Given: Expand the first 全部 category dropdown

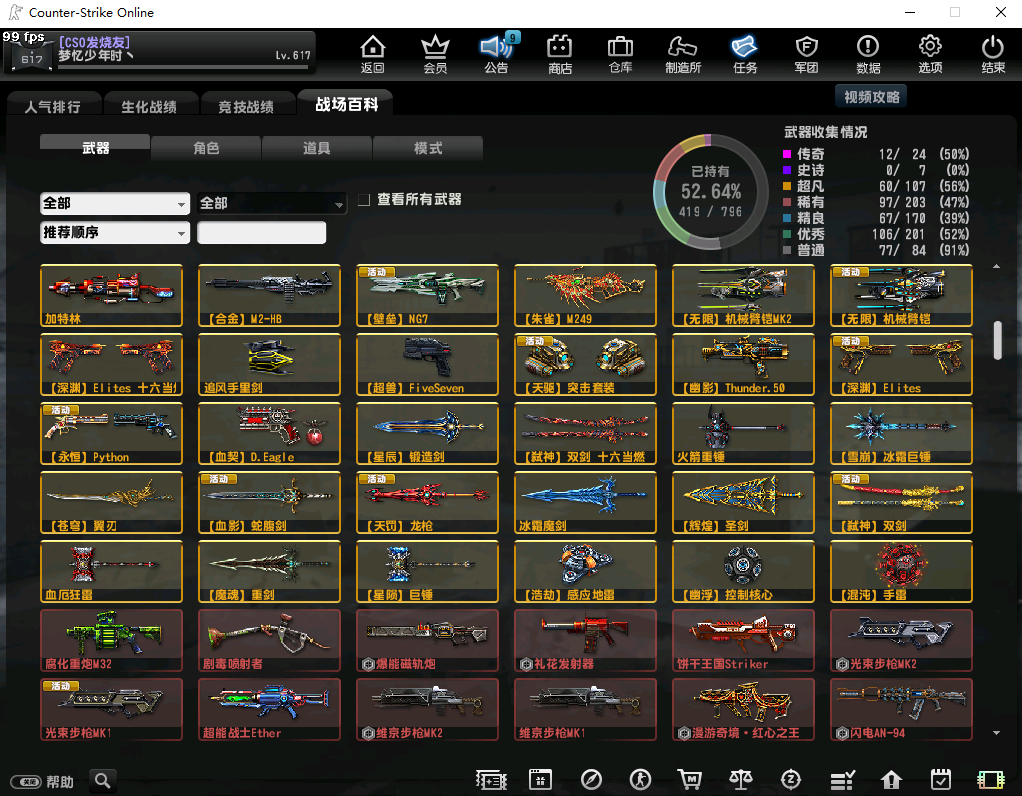Looking at the screenshot, I should coord(114,203).
